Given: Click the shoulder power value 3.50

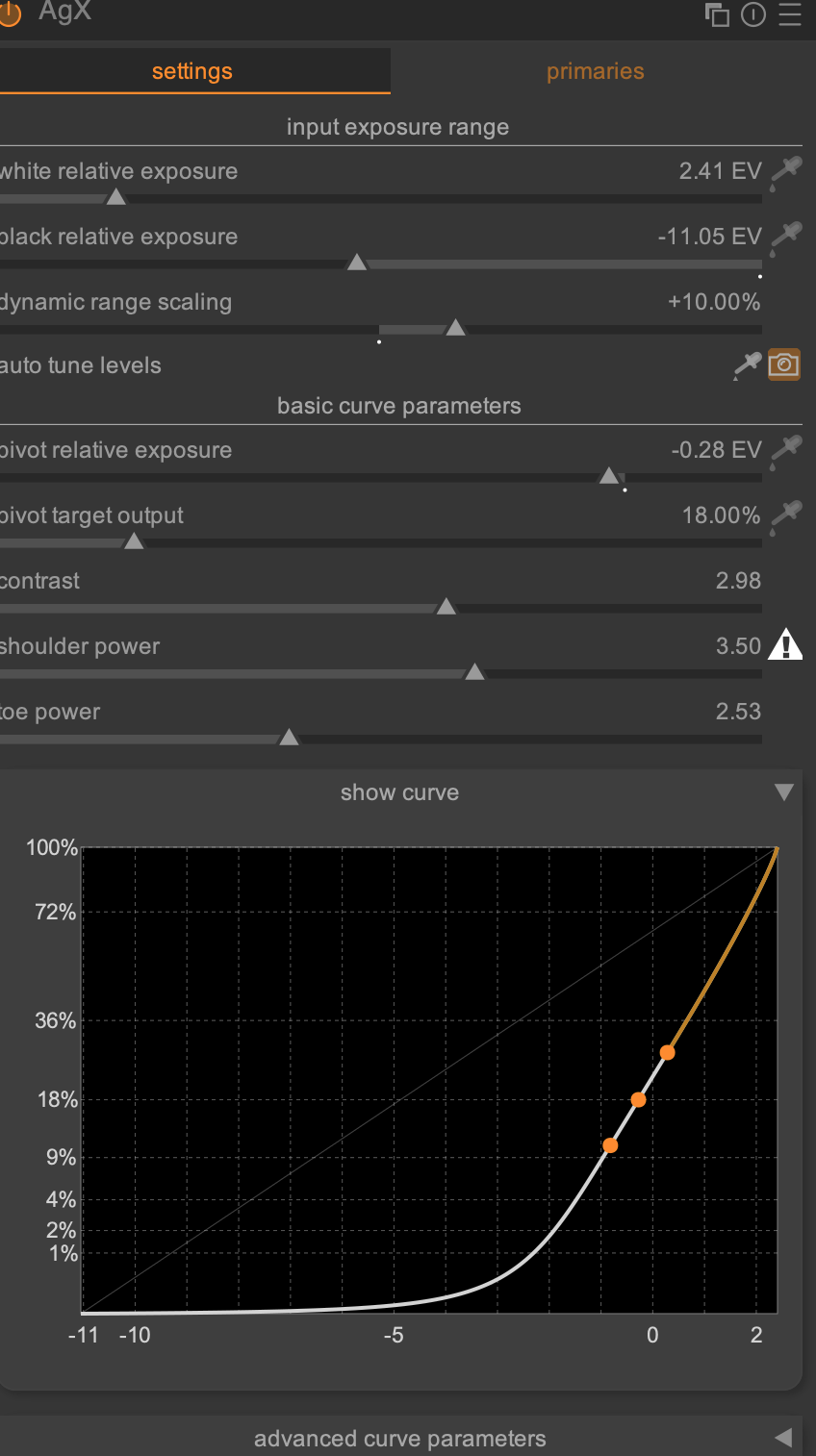Looking at the screenshot, I should (738, 646).
